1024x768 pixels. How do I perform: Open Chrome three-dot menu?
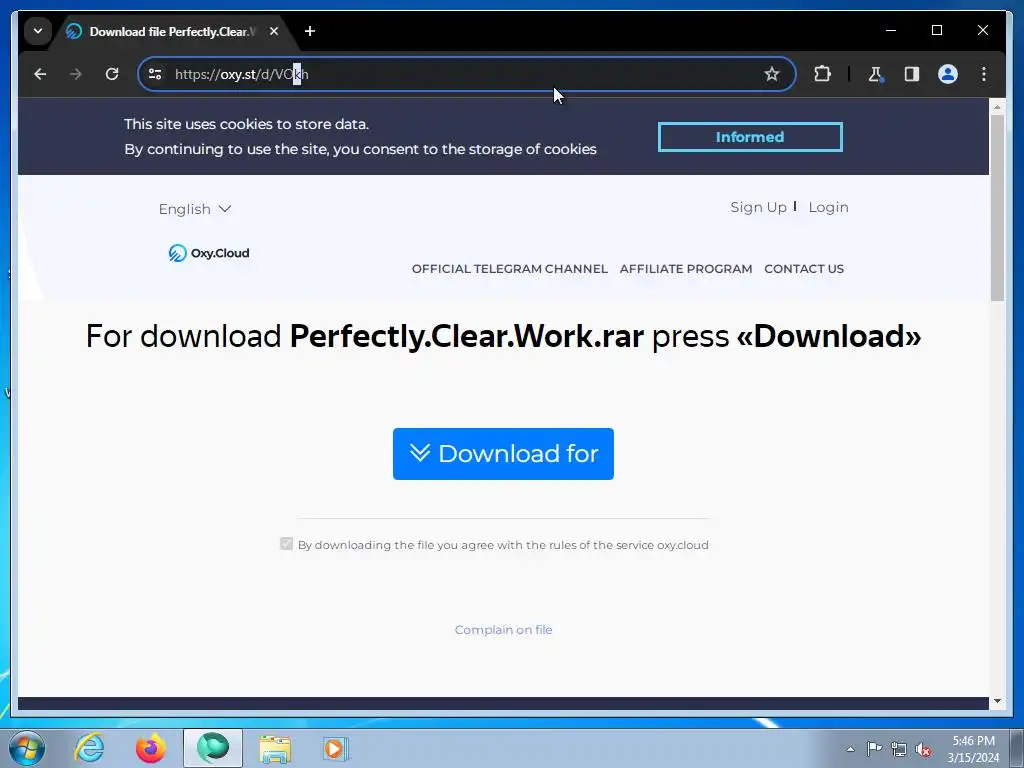coord(984,74)
